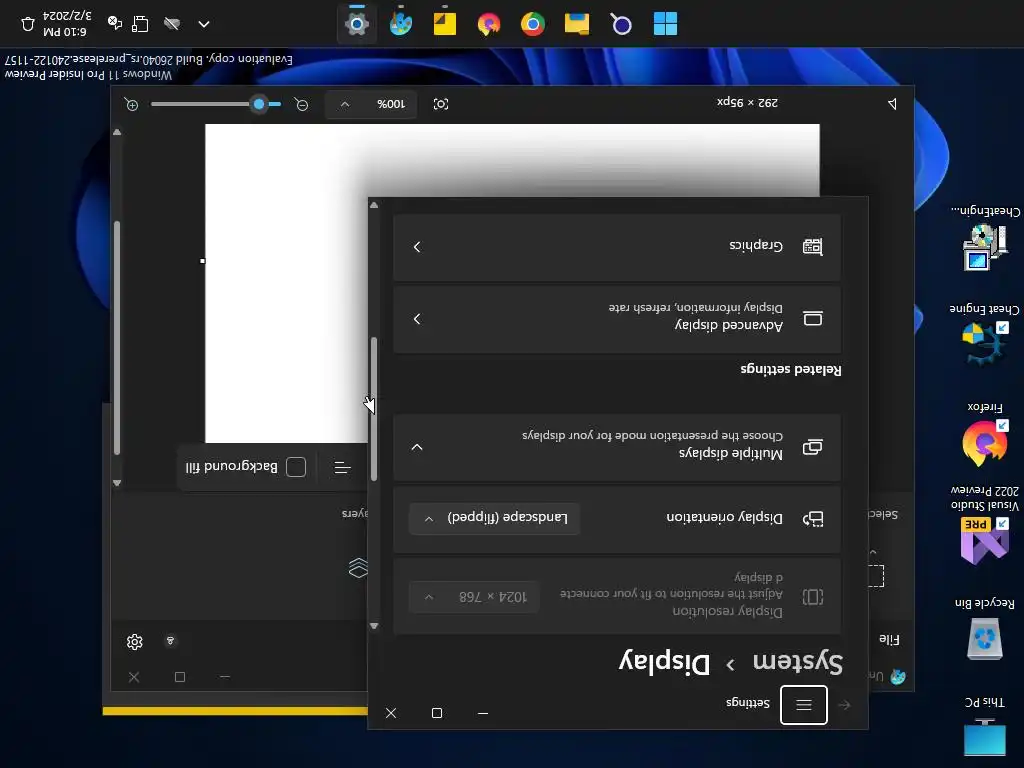Switch to the Settings app in the taskbar
The height and width of the screenshot is (768, 1024).
(x=357, y=24)
